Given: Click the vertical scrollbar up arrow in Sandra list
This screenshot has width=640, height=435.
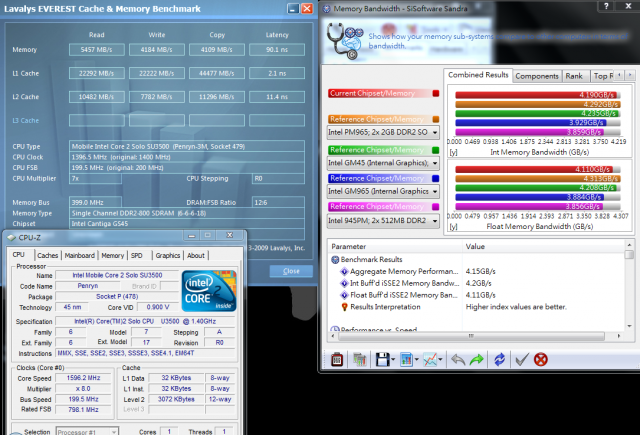Looking at the screenshot, I should [629, 245].
